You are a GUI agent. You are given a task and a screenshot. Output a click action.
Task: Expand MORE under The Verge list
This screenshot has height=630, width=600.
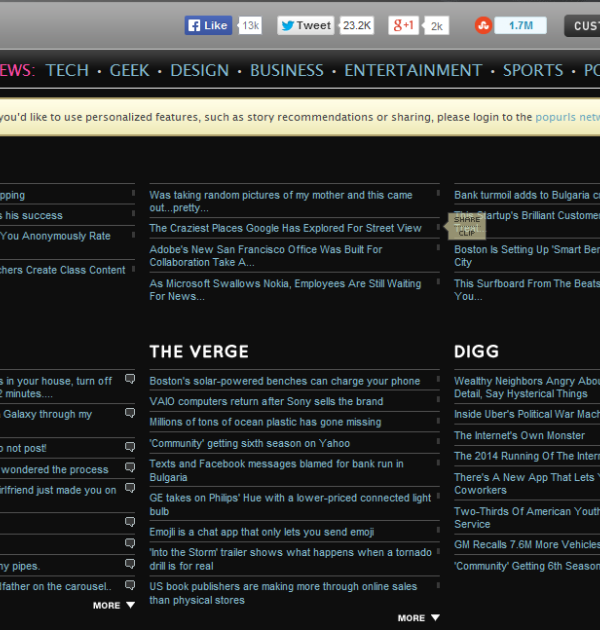point(418,618)
